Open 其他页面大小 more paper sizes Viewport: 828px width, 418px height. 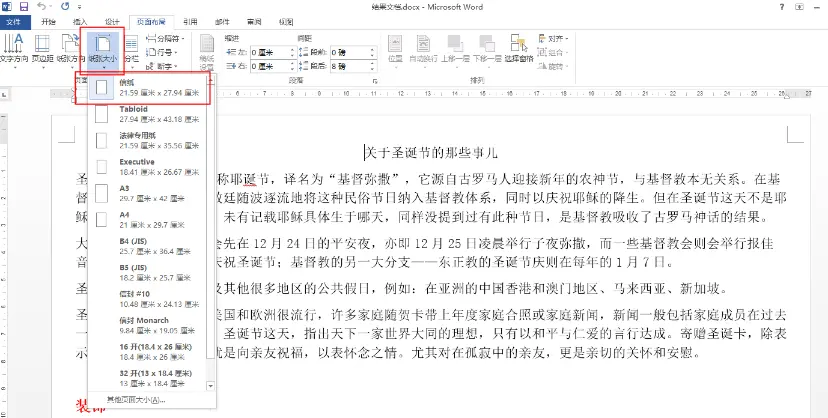tap(136, 400)
